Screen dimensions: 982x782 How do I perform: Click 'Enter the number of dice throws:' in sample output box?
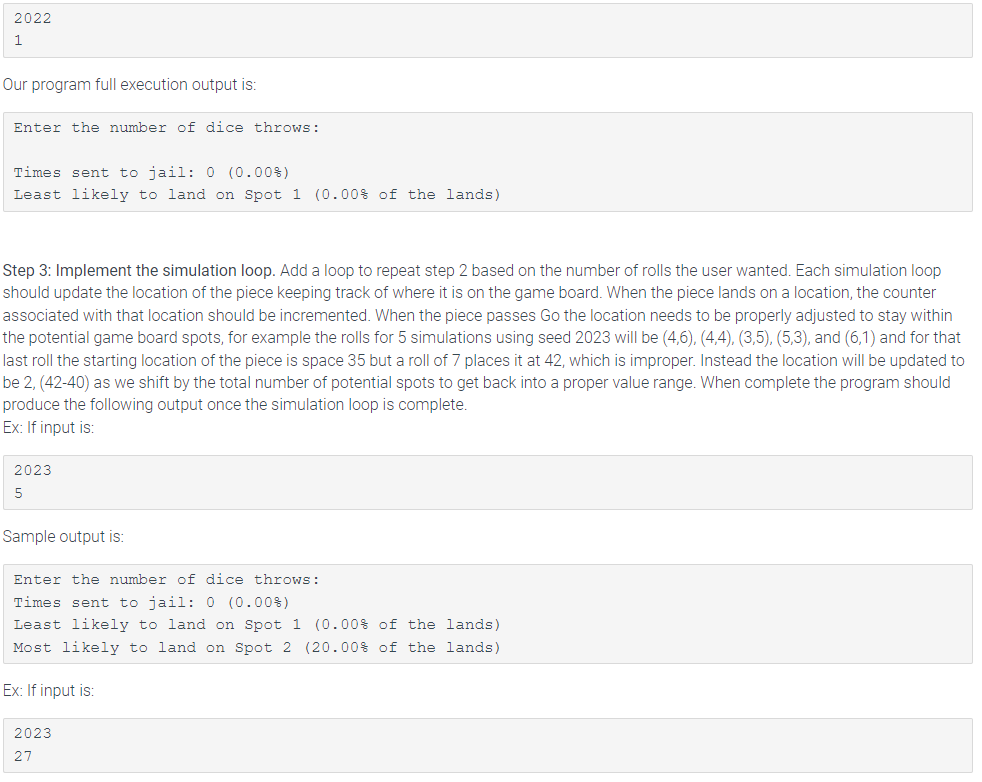coord(167,580)
